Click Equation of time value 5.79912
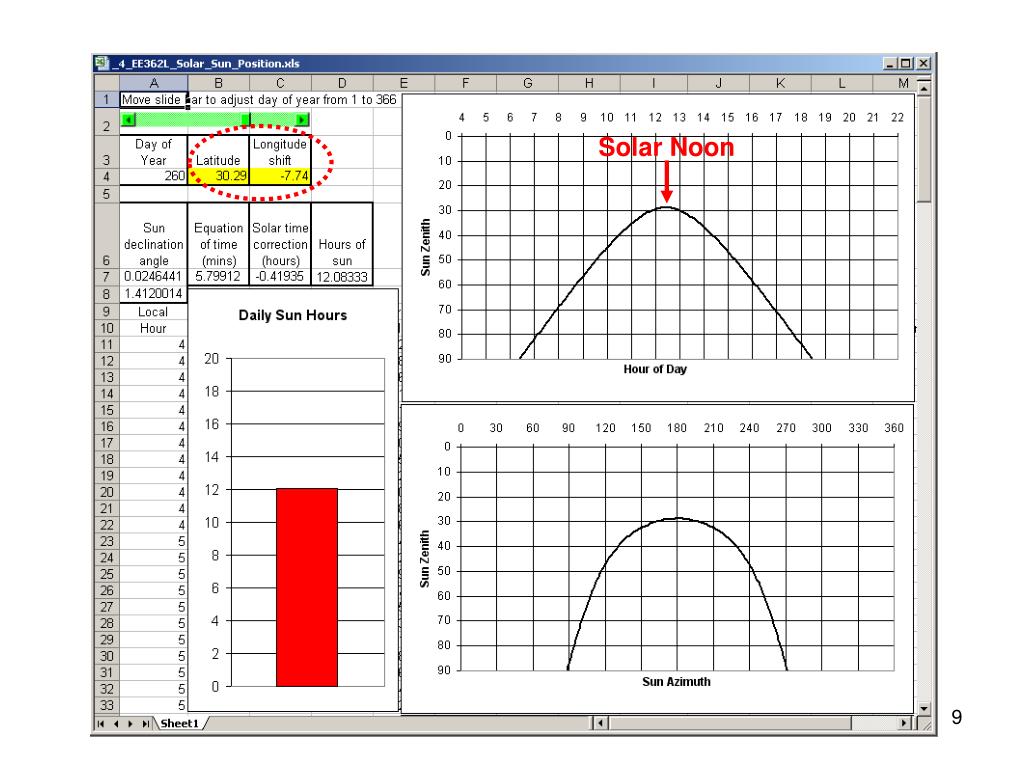Viewport: 1024px width, 768px height. pos(218,277)
